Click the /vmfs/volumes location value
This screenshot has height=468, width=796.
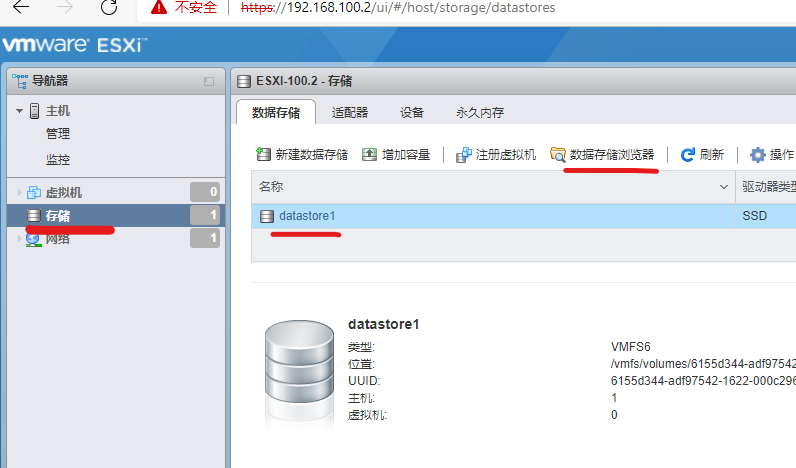[x=703, y=364]
